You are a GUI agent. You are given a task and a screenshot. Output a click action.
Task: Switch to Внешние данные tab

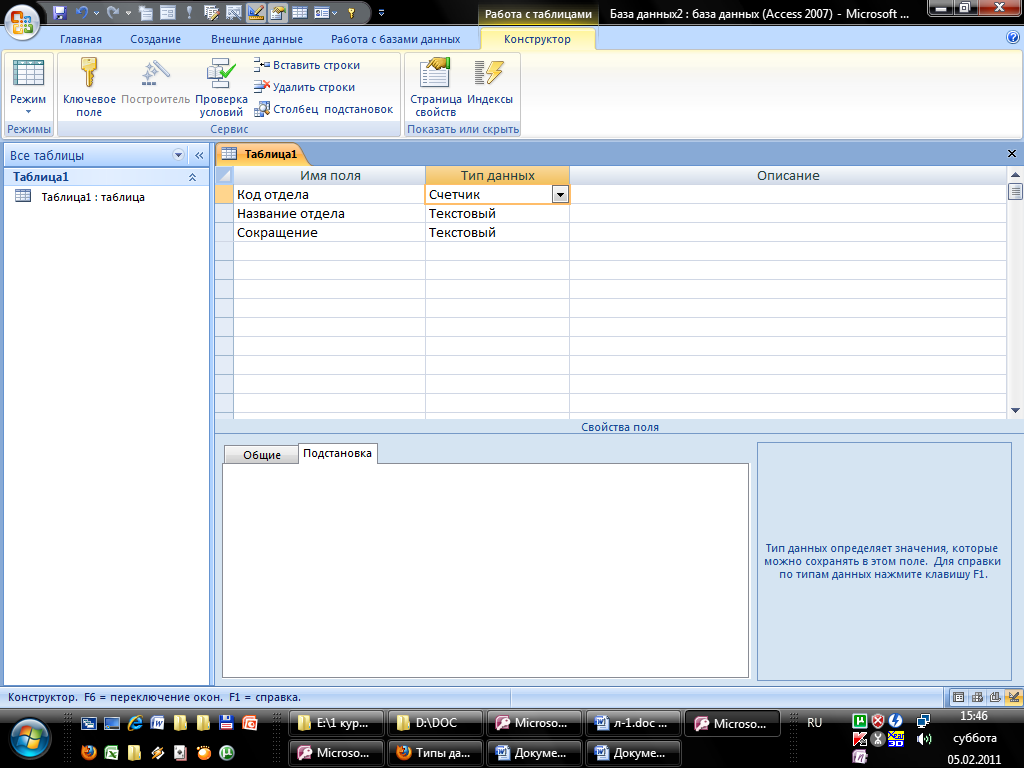[257, 39]
